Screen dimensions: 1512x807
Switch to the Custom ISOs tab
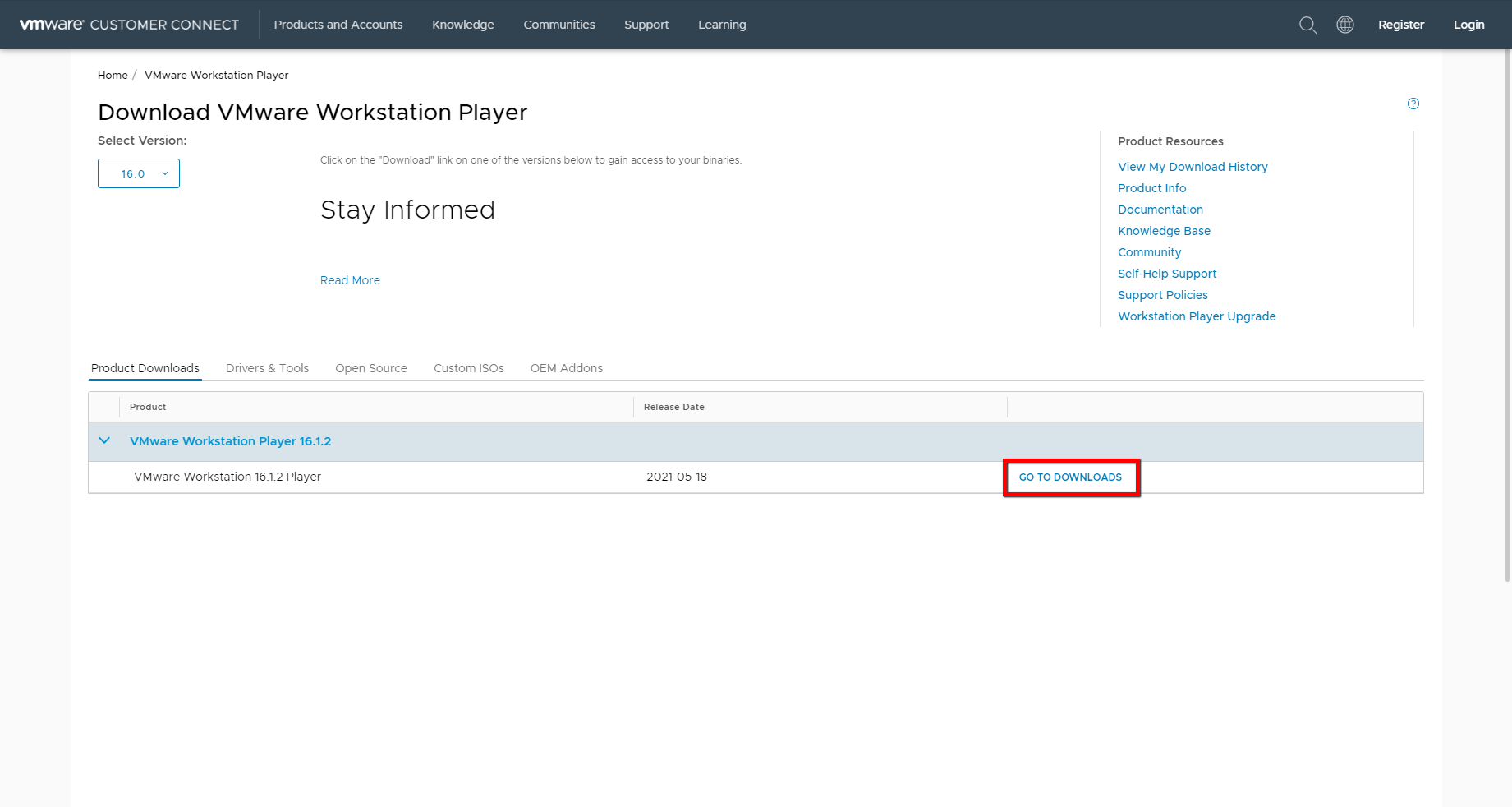[469, 368]
